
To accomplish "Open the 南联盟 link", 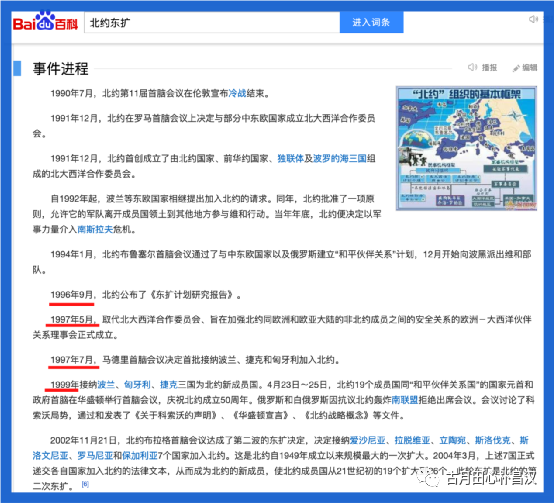I will coord(405,400).
